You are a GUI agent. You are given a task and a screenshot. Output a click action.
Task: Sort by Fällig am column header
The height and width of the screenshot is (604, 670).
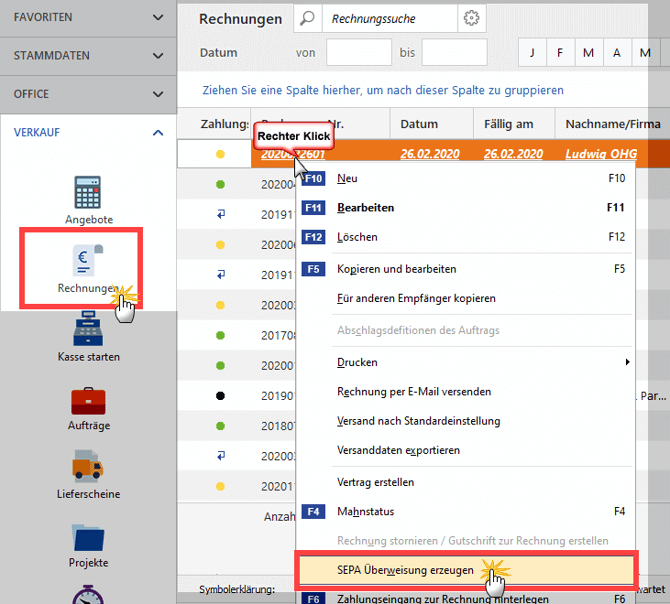pos(510,124)
